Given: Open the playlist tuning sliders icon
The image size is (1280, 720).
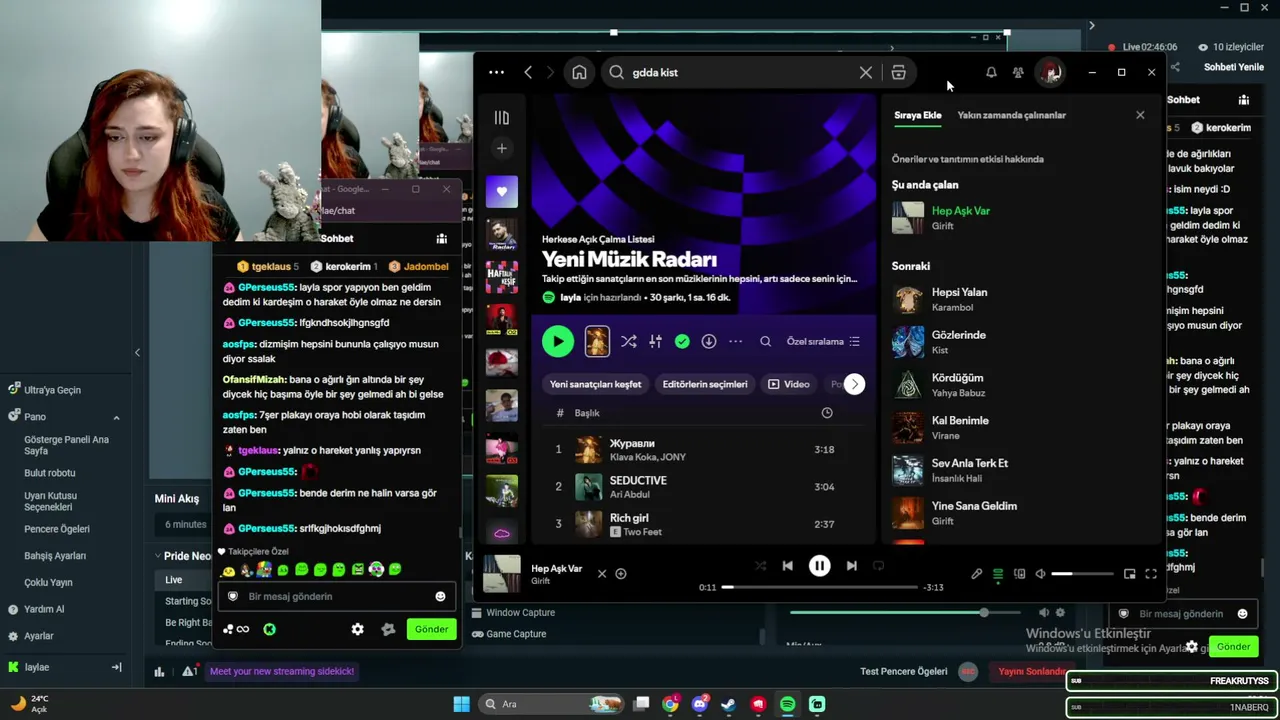Looking at the screenshot, I should (x=655, y=341).
